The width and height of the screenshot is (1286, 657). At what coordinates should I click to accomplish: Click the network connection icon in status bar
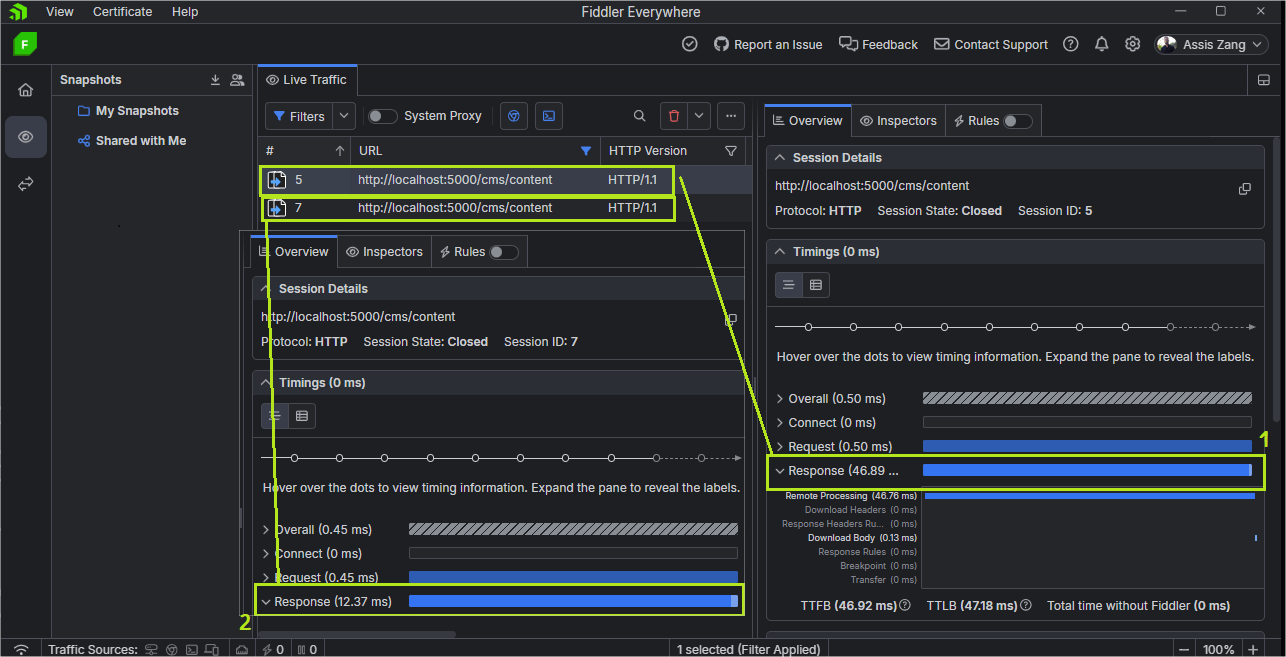(21, 649)
